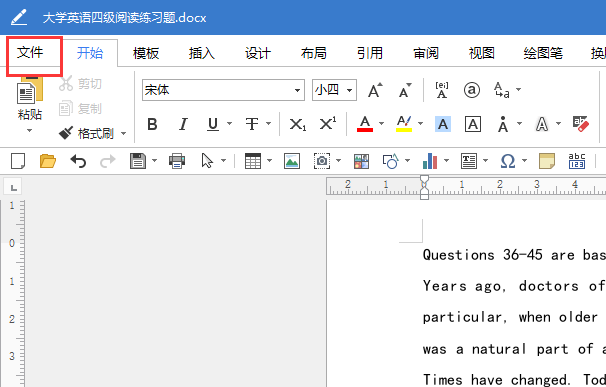Click the enclosed character icon

472,90
